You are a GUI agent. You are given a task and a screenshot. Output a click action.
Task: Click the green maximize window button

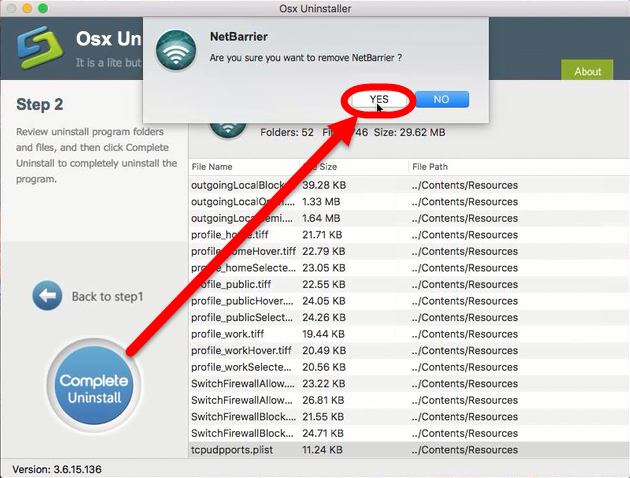click(x=50, y=9)
